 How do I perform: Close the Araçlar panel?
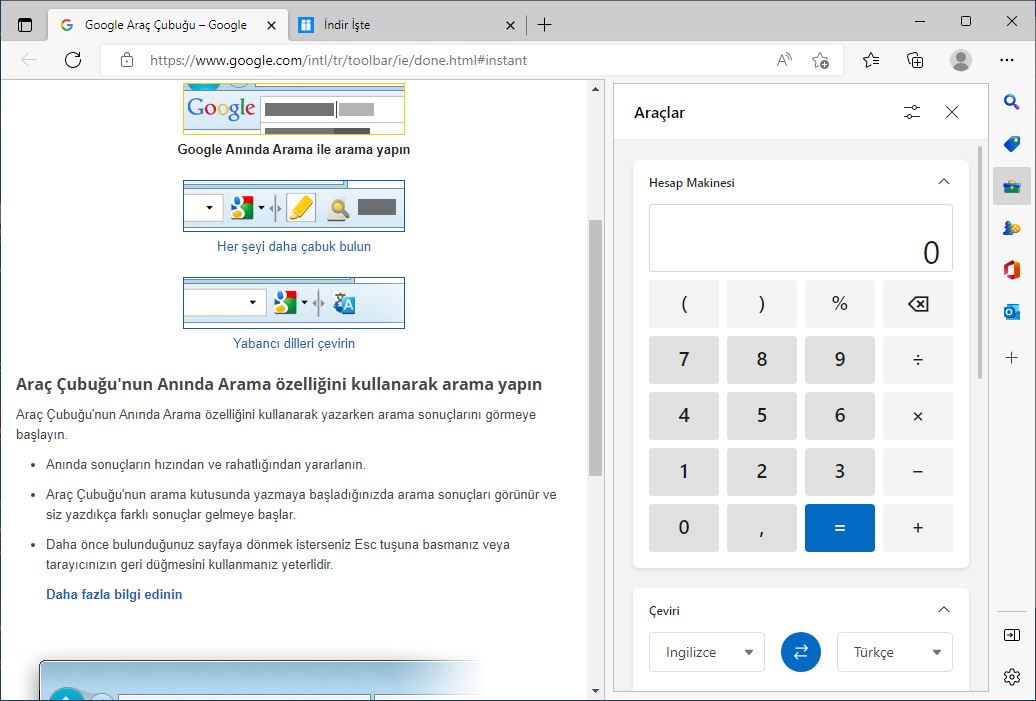click(x=951, y=112)
